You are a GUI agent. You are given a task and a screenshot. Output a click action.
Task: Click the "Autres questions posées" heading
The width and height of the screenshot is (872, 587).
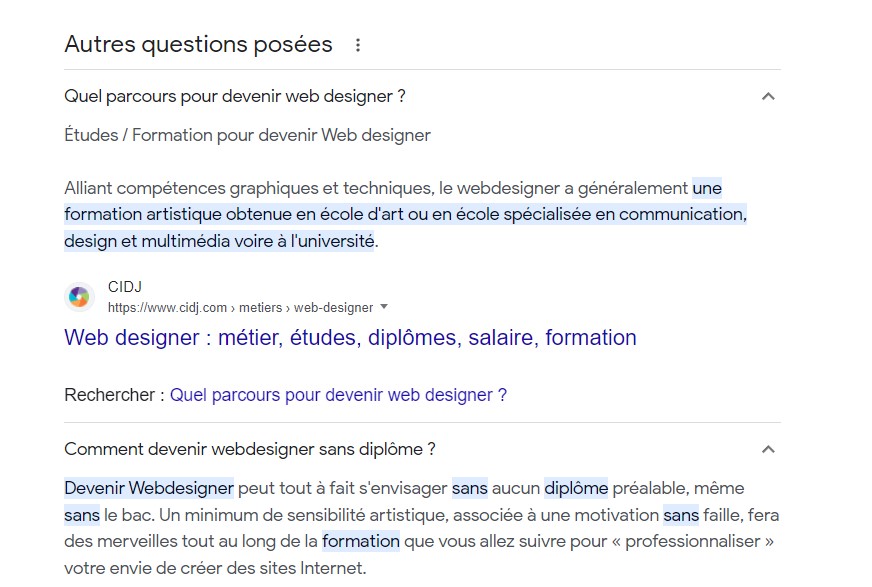pos(198,45)
